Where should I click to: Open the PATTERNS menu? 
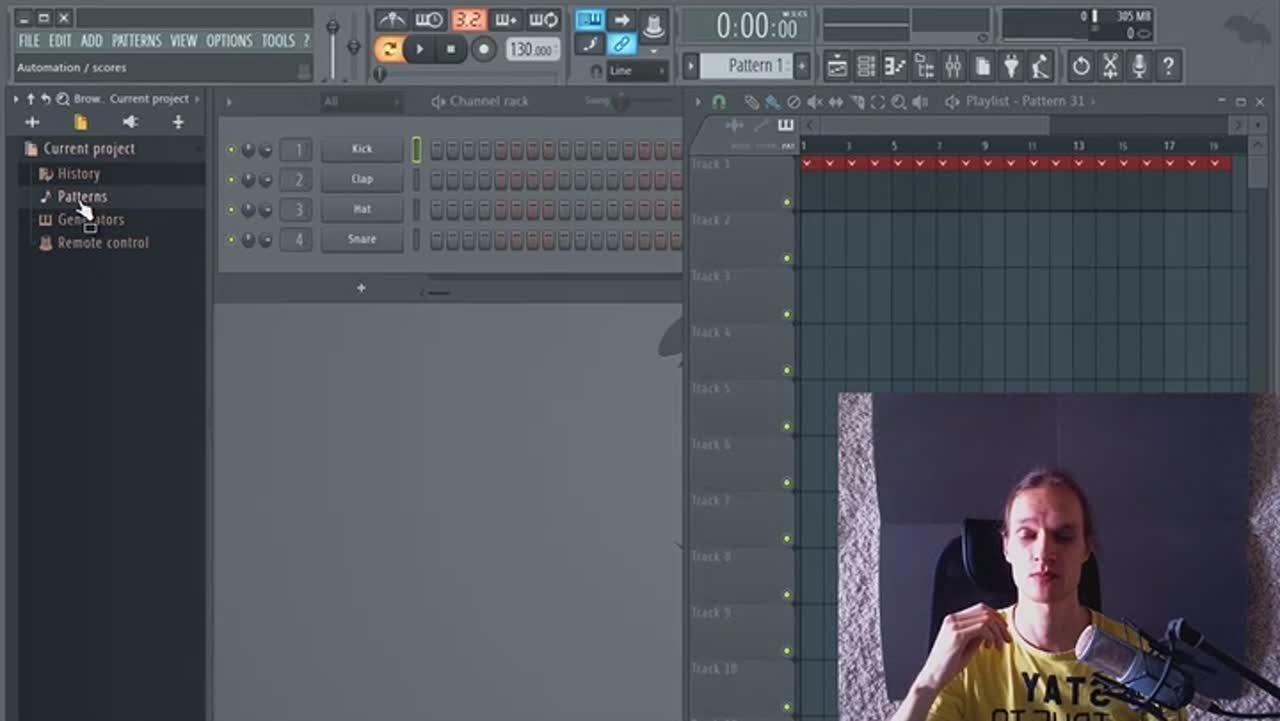[136, 41]
